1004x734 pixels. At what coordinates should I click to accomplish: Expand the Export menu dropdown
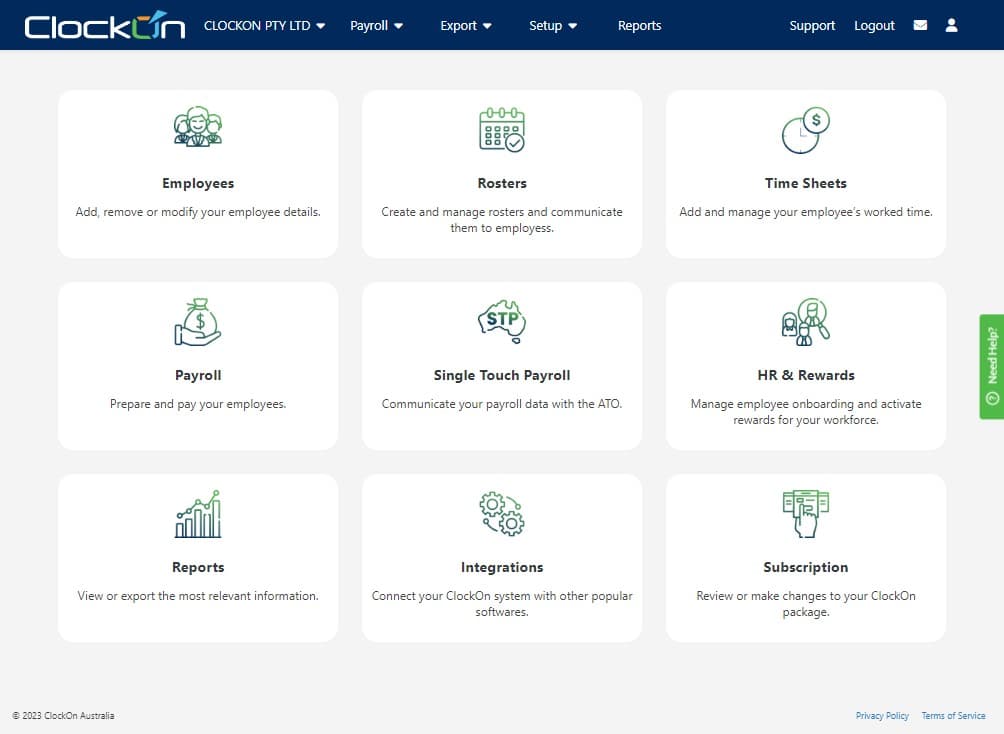coord(466,26)
